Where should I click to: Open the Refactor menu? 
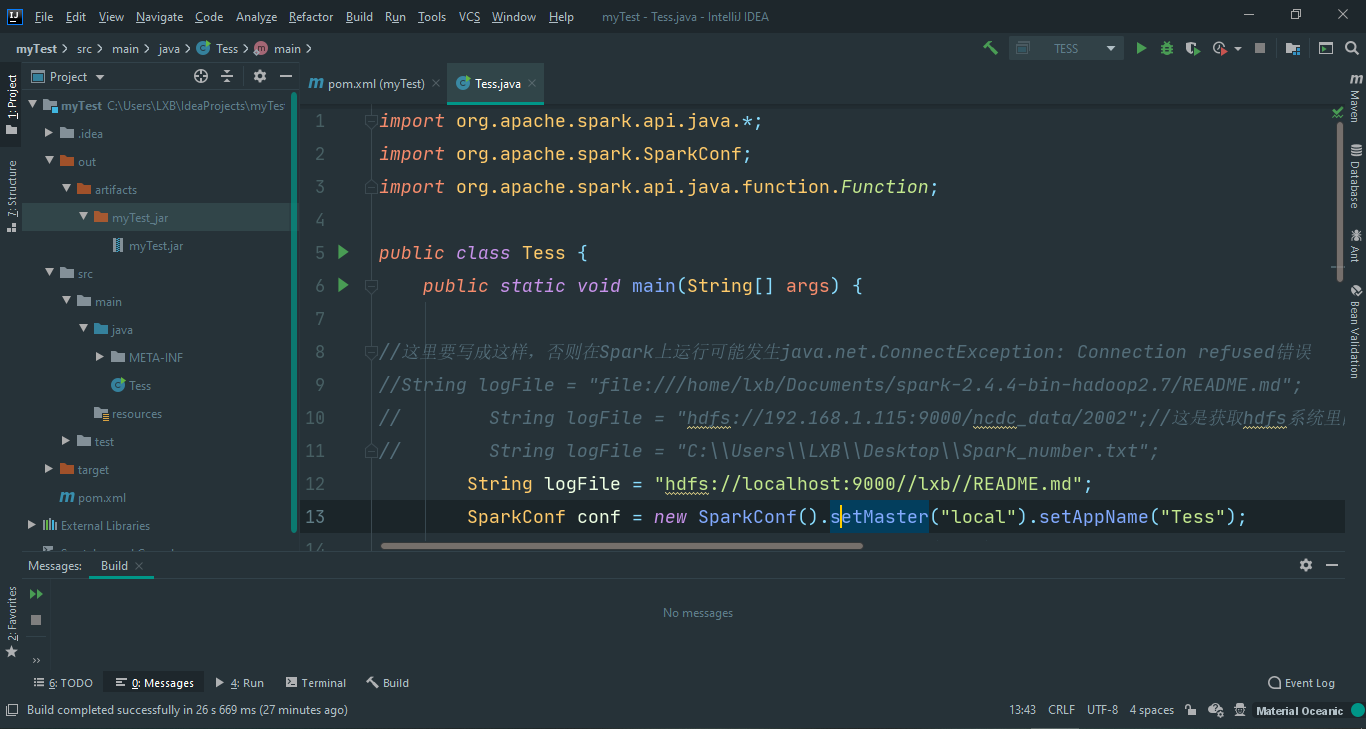click(x=310, y=16)
